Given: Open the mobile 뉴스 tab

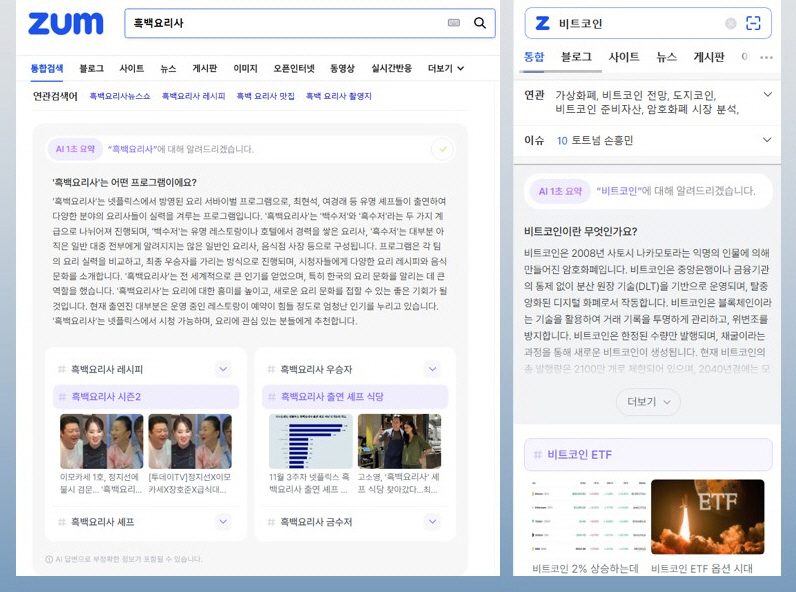Looking at the screenshot, I should point(666,57).
